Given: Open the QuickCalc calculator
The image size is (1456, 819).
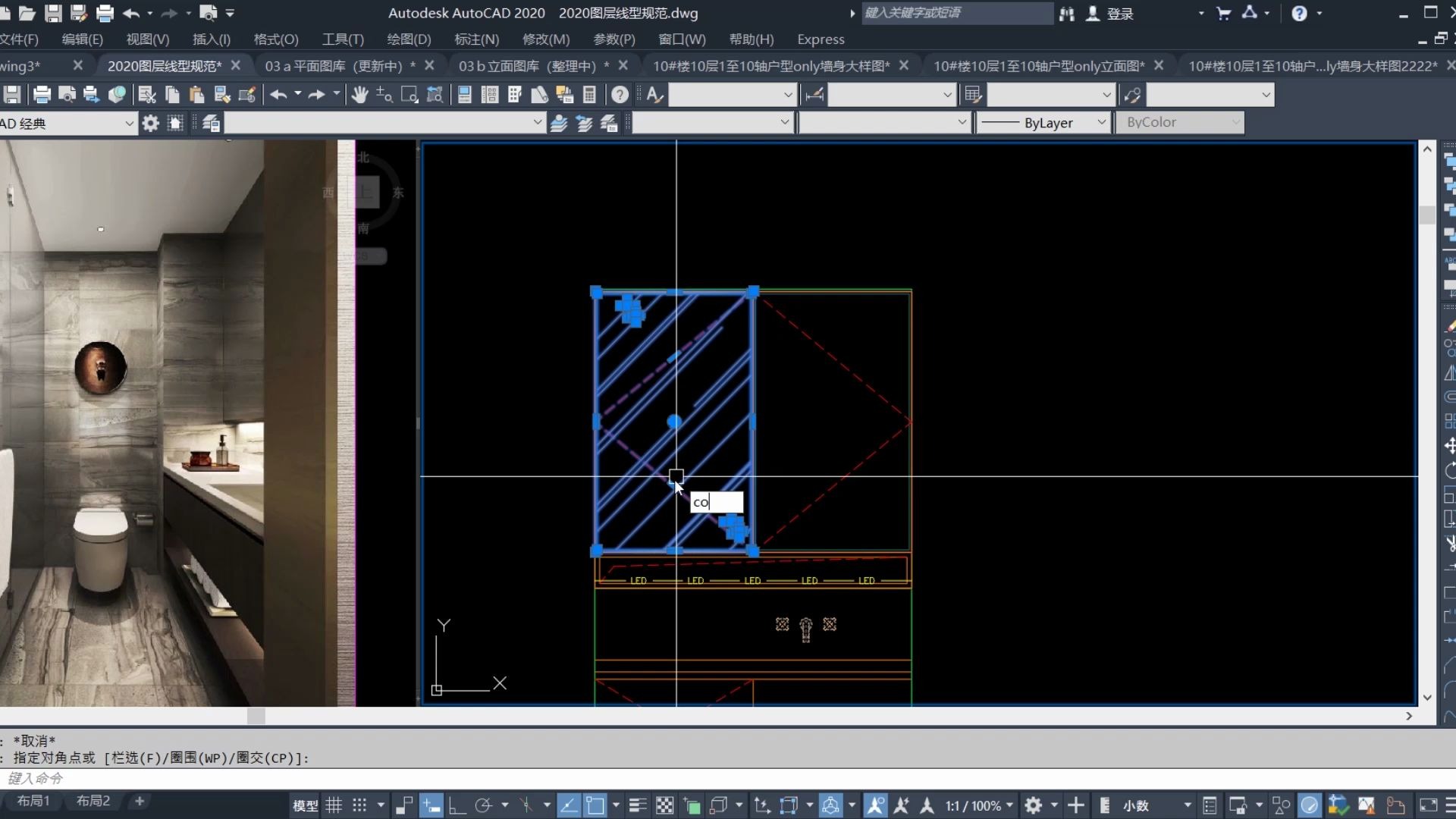Looking at the screenshot, I should coord(590,95).
